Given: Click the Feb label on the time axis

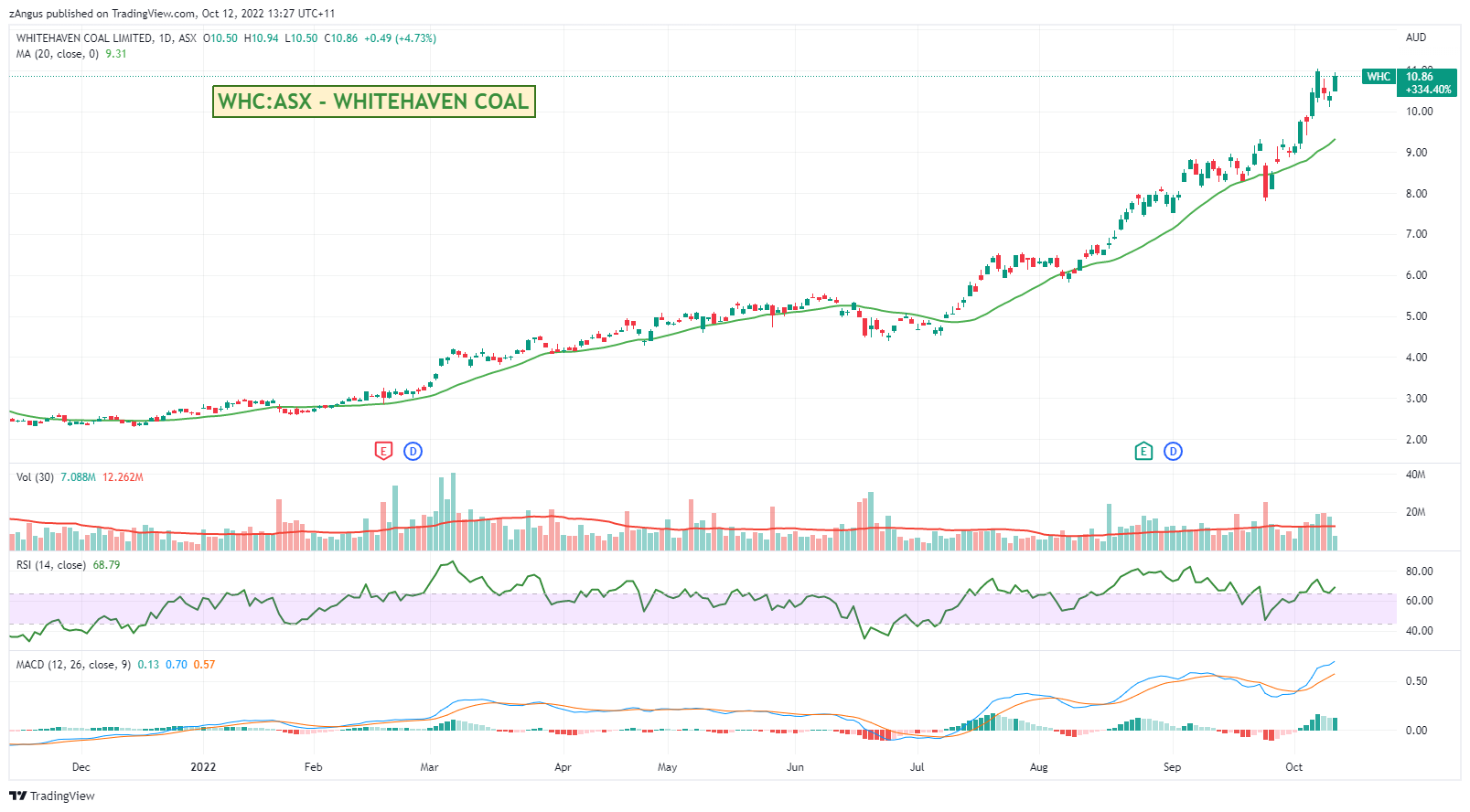Looking at the screenshot, I should [314, 767].
